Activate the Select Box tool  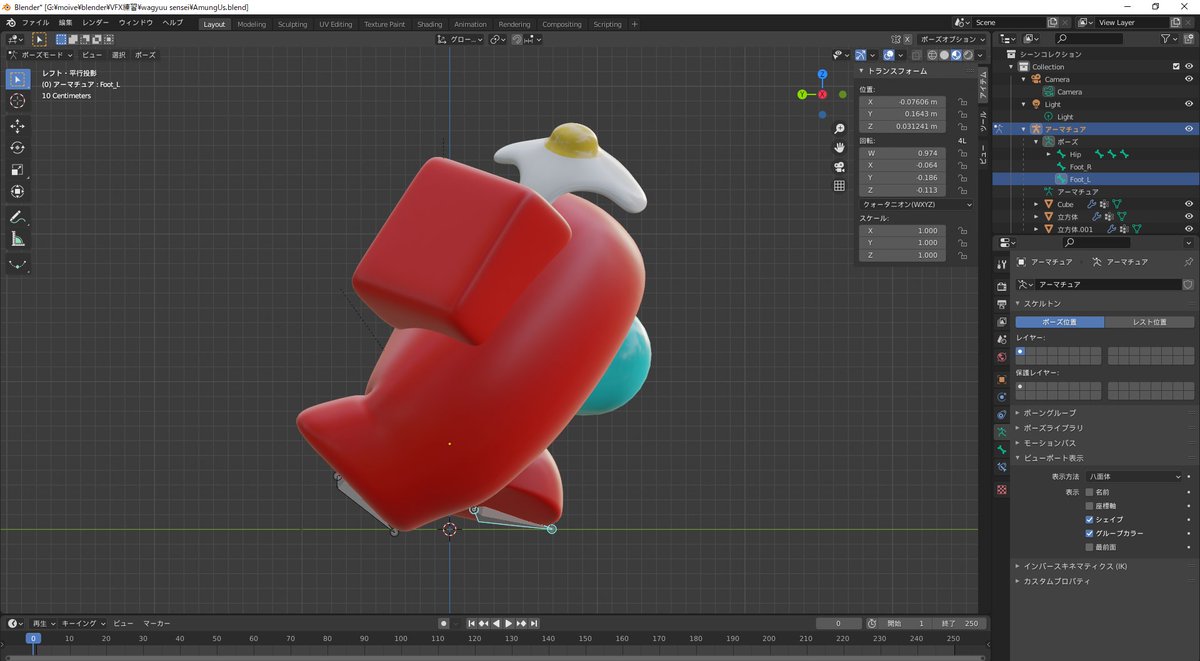coord(18,79)
